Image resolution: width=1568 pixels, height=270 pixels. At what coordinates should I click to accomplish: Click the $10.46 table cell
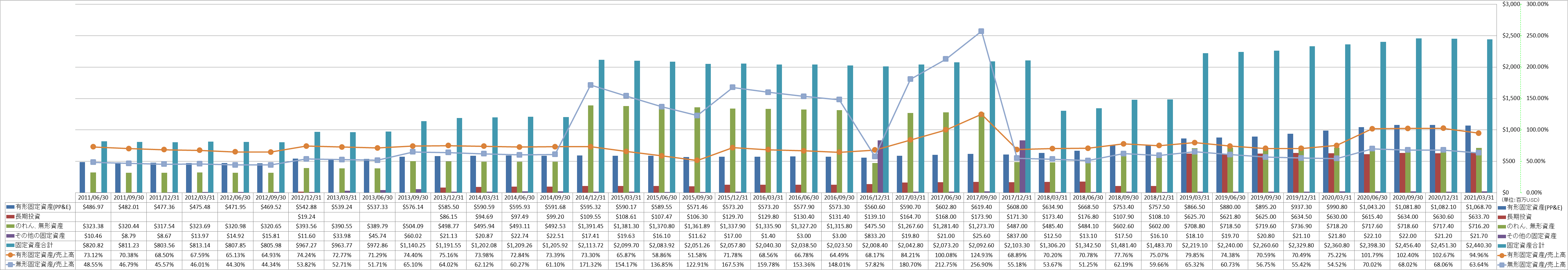point(93,235)
